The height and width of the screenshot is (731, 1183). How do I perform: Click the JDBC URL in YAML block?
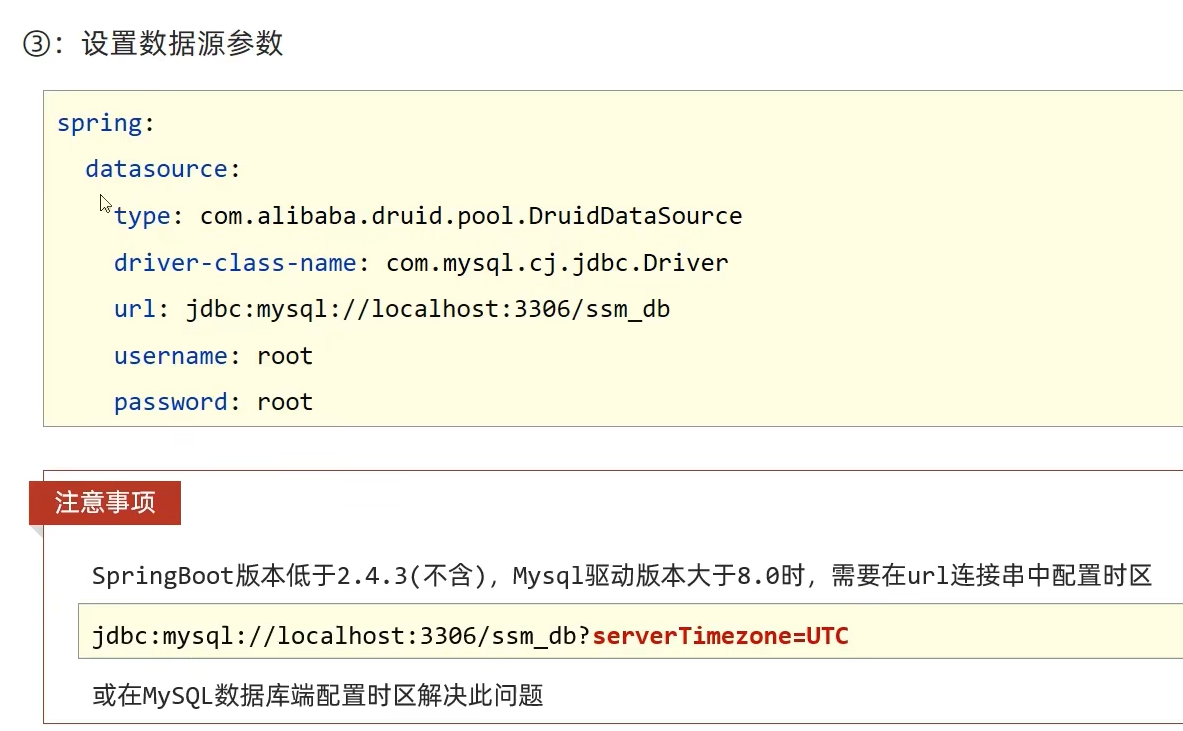tap(428, 309)
